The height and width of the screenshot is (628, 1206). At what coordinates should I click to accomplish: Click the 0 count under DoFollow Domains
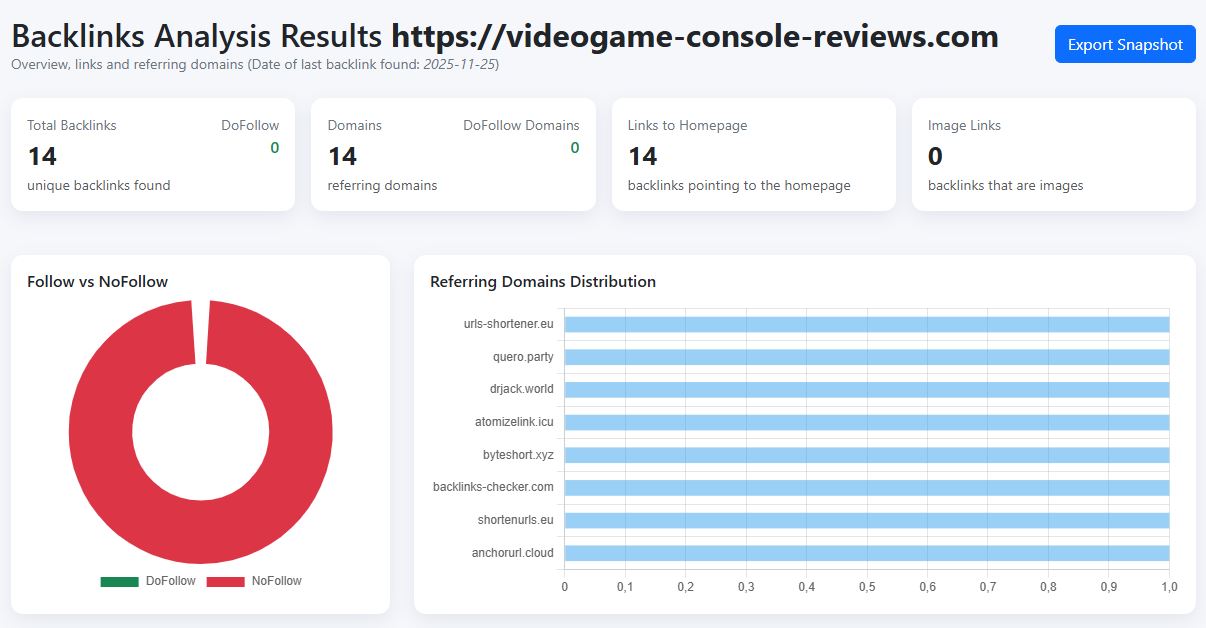pyautogui.click(x=574, y=148)
